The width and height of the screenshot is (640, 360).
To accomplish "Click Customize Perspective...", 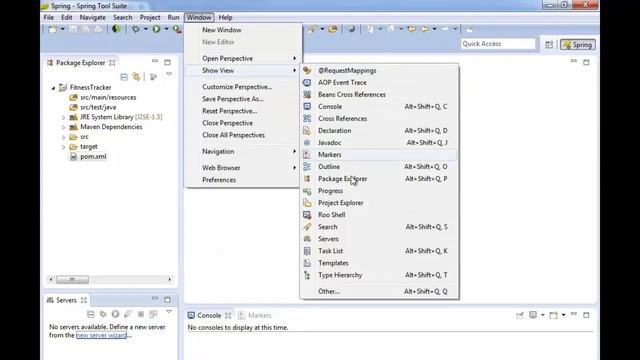I will point(242,87).
